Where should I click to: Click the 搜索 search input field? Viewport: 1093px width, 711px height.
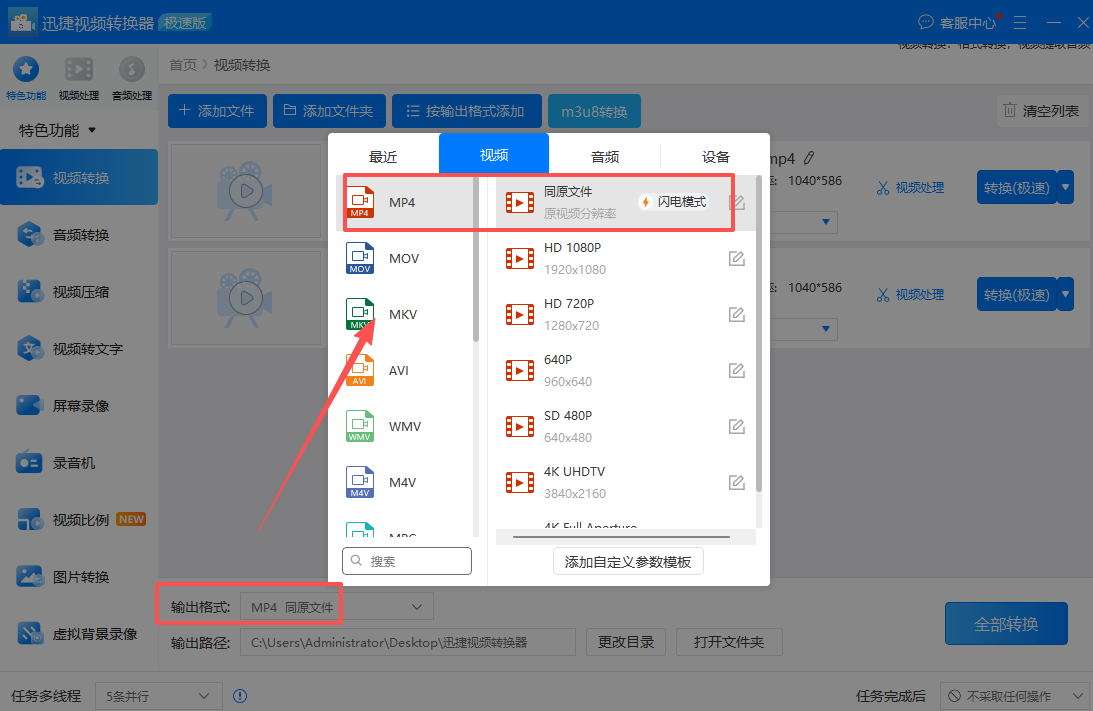pos(407,561)
